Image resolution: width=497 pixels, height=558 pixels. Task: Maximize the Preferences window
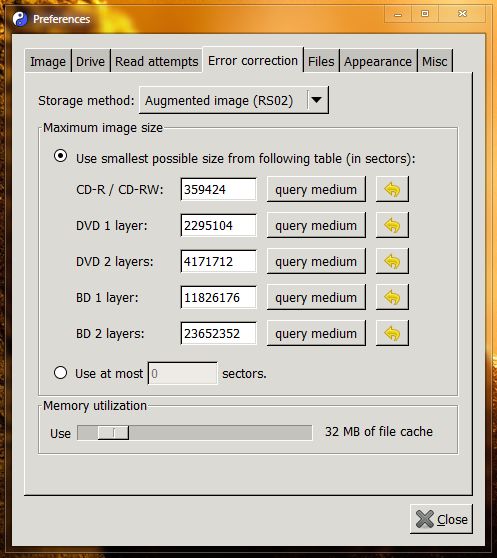click(425, 14)
